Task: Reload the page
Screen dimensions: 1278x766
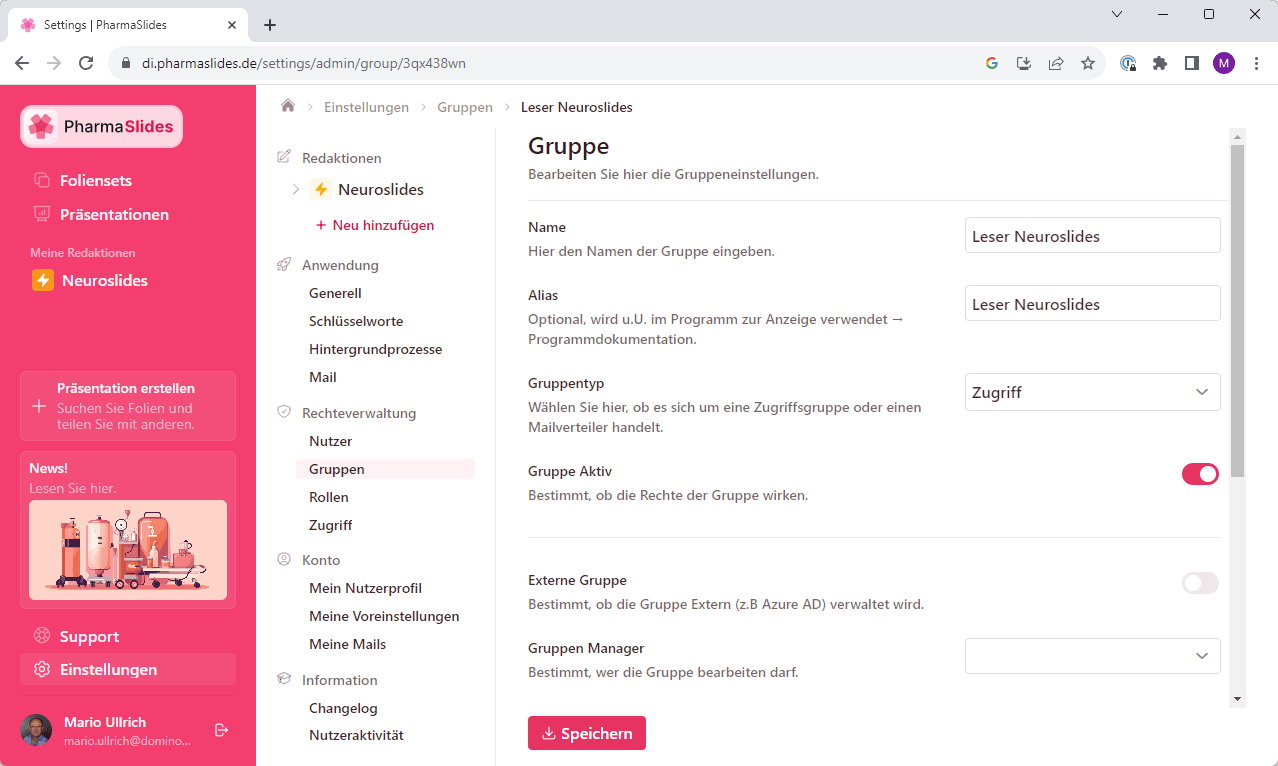Action: click(x=86, y=63)
